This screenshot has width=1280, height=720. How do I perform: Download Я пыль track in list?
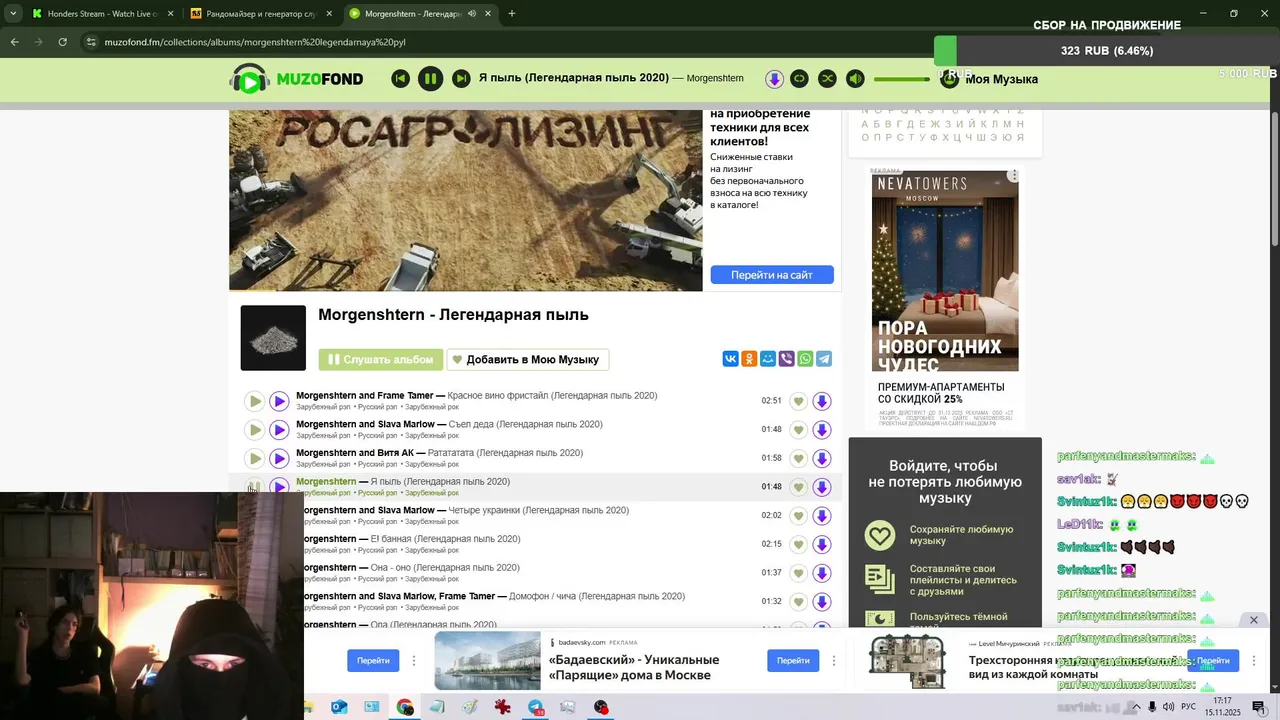[822, 487]
